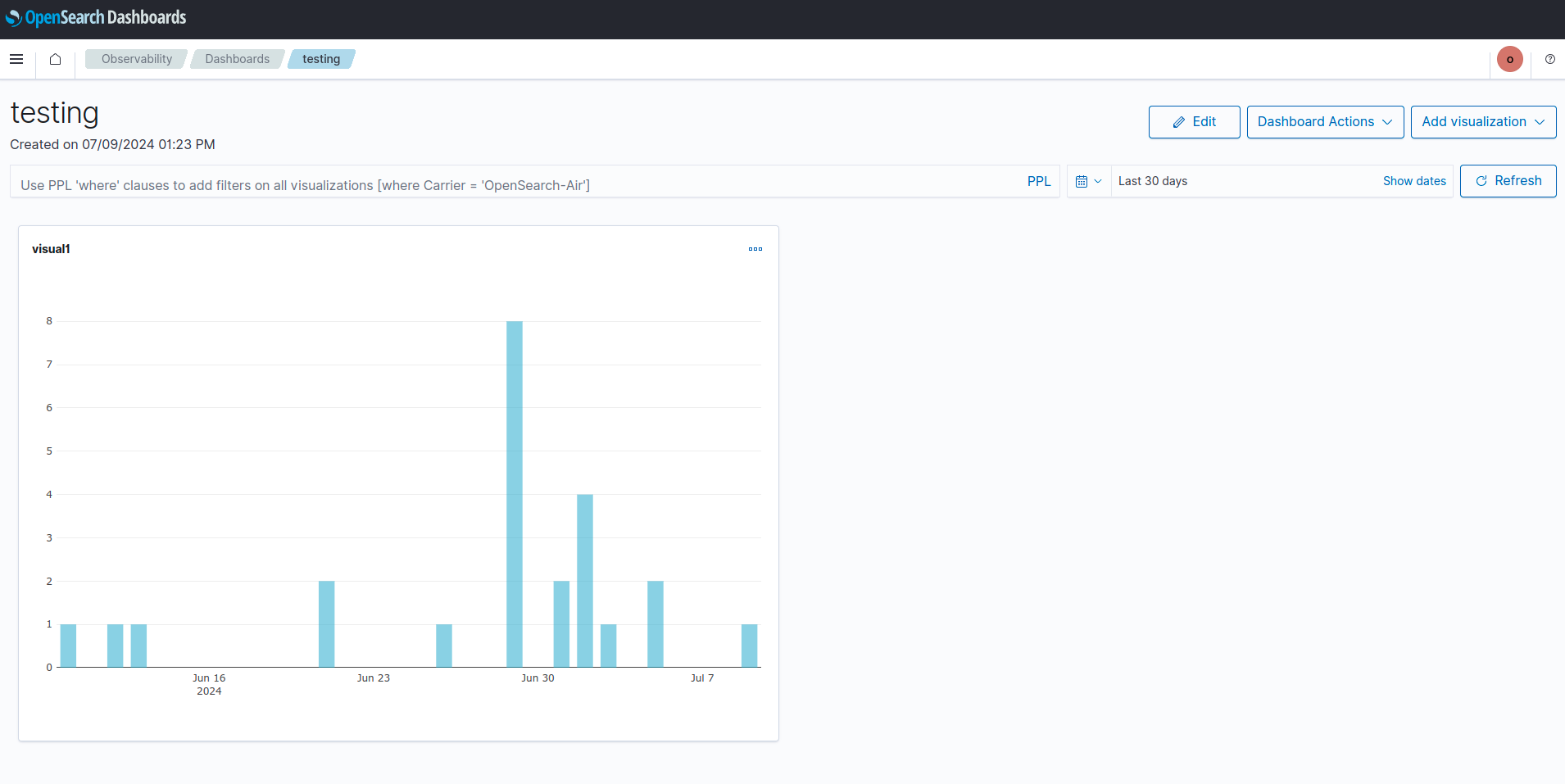Go to home via house icon
This screenshot has width=1565, height=784.
(55, 59)
